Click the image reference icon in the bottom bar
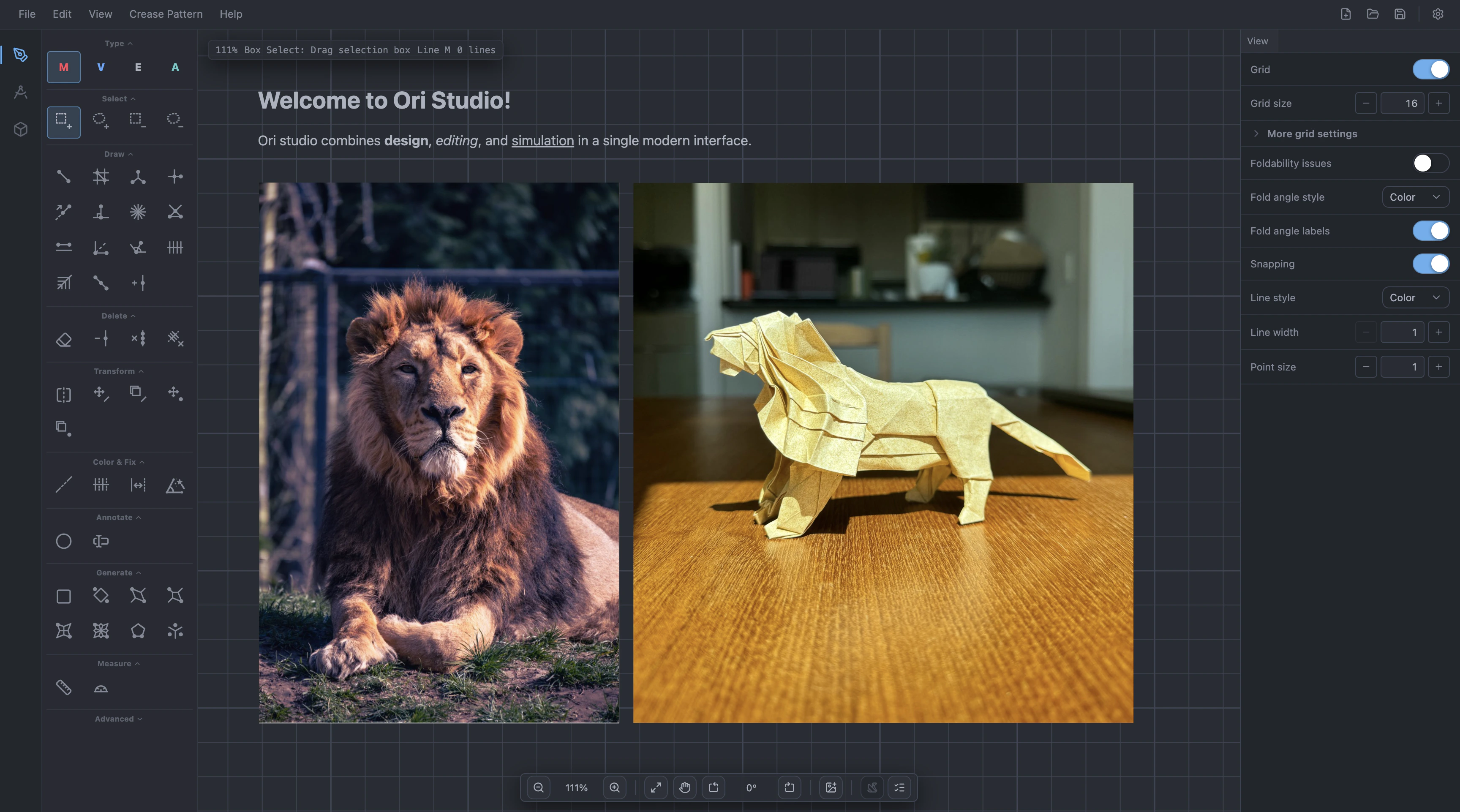Image resolution: width=1460 pixels, height=812 pixels. (831, 787)
